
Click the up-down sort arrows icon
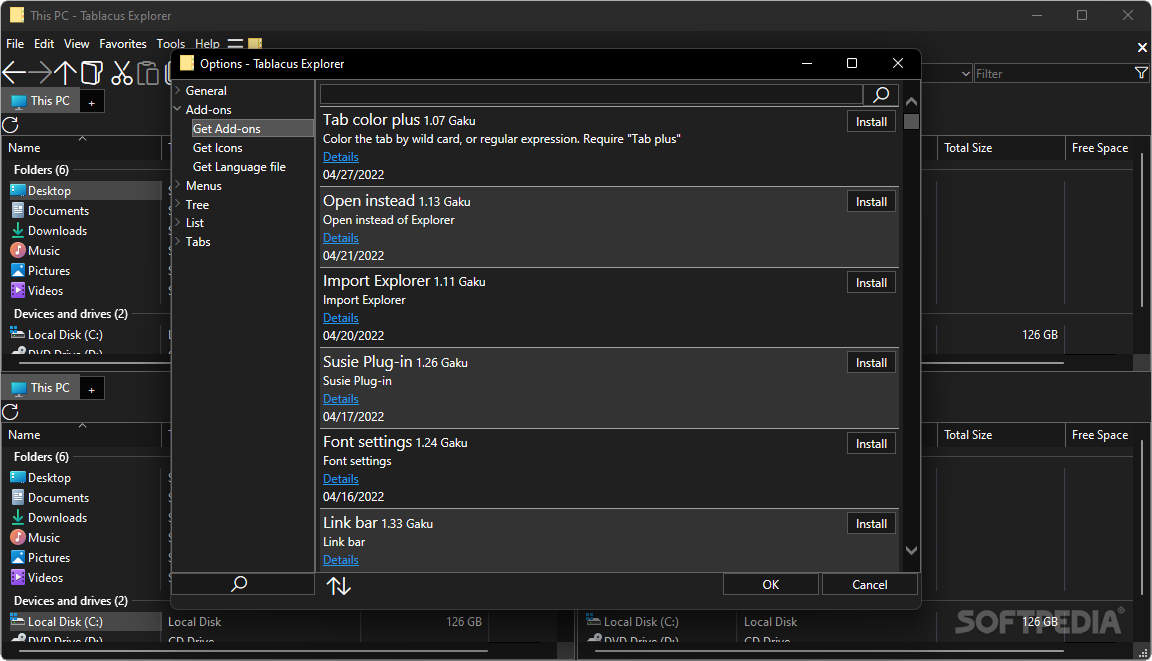(x=339, y=585)
